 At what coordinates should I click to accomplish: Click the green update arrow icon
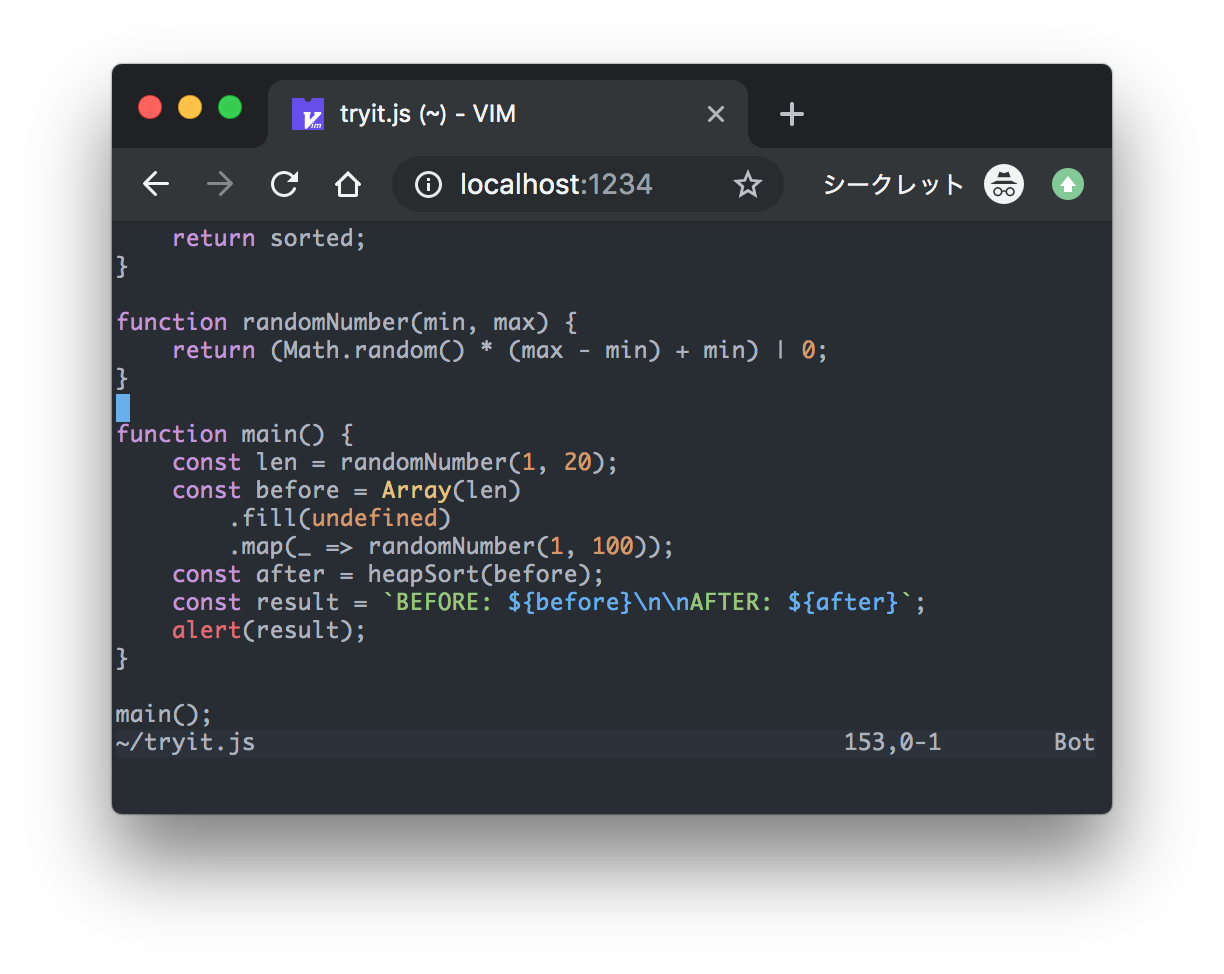click(x=1068, y=184)
